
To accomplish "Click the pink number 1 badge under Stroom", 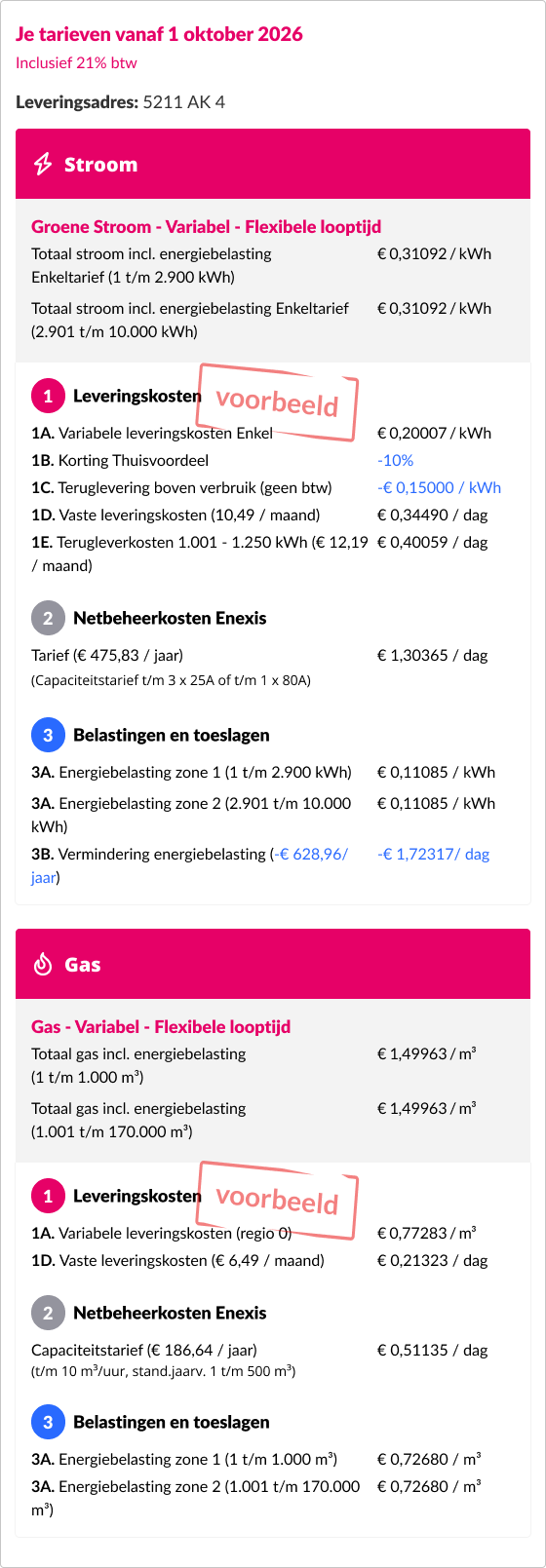I will pos(48,396).
